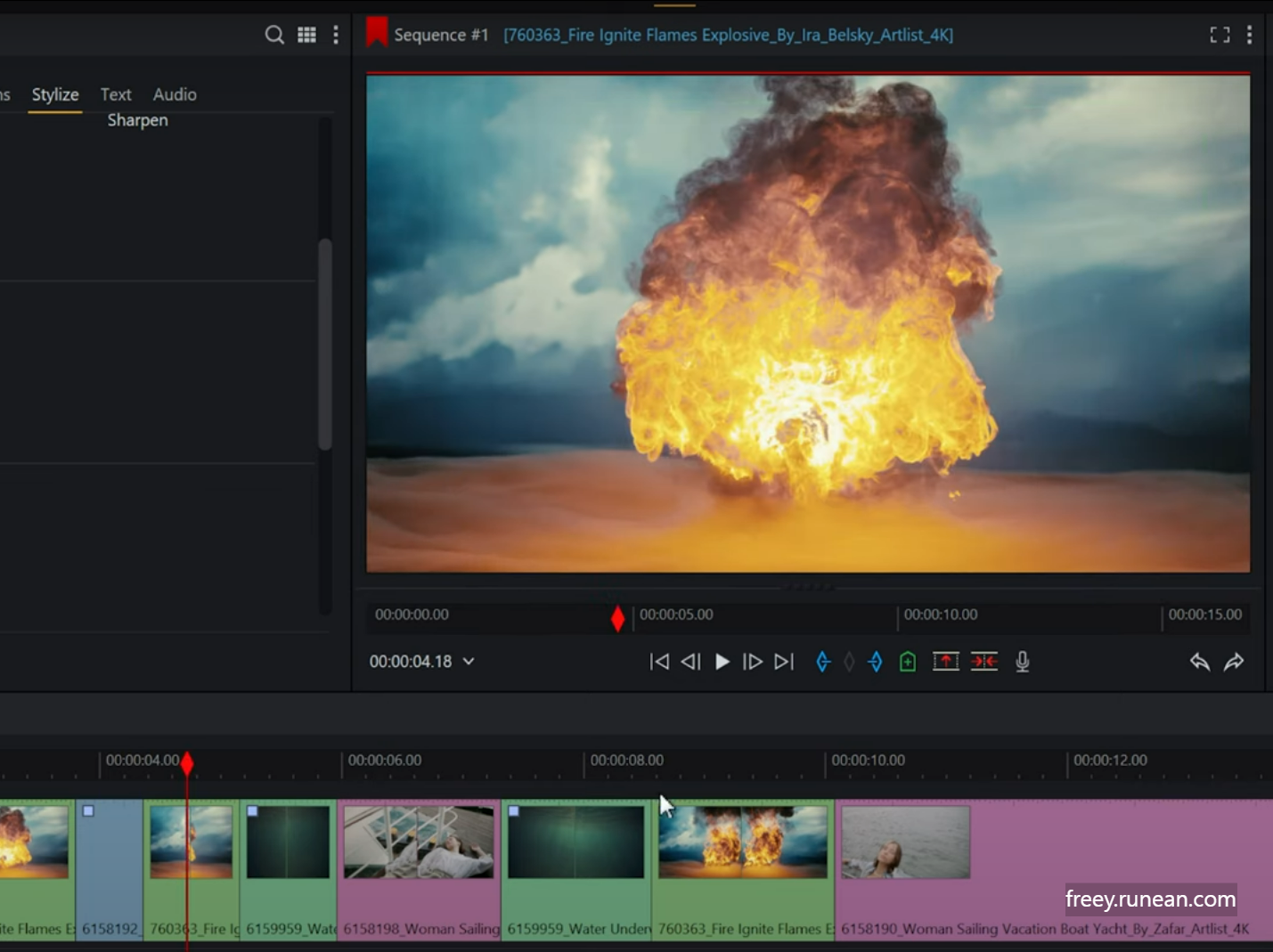The width and height of the screenshot is (1273, 952).
Task: Click the red Sequence #1 flag icon
Action: 377,33
